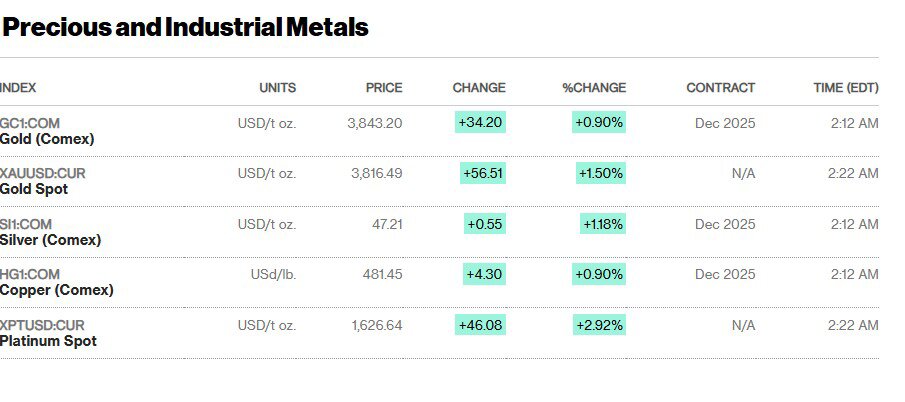The height and width of the screenshot is (402, 905).
Task: Click the INDEX column header
Action: click(18, 88)
